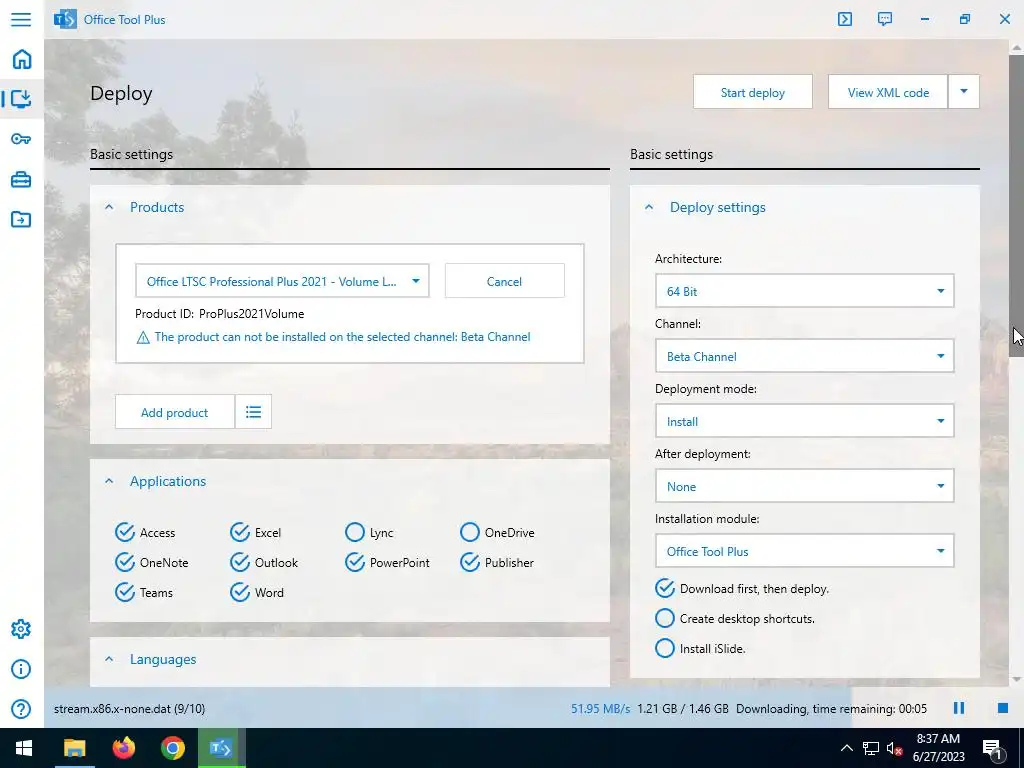The width and height of the screenshot is (1024, 768).
Task: Expand the View XML code arrow menu
Action: coord(964,91)
